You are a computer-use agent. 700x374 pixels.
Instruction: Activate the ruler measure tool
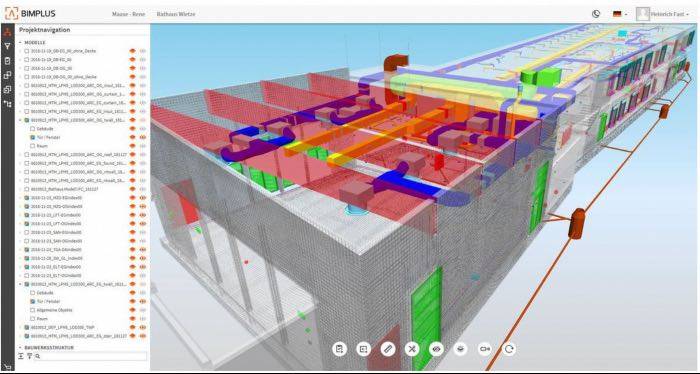(x=388, y=349)
